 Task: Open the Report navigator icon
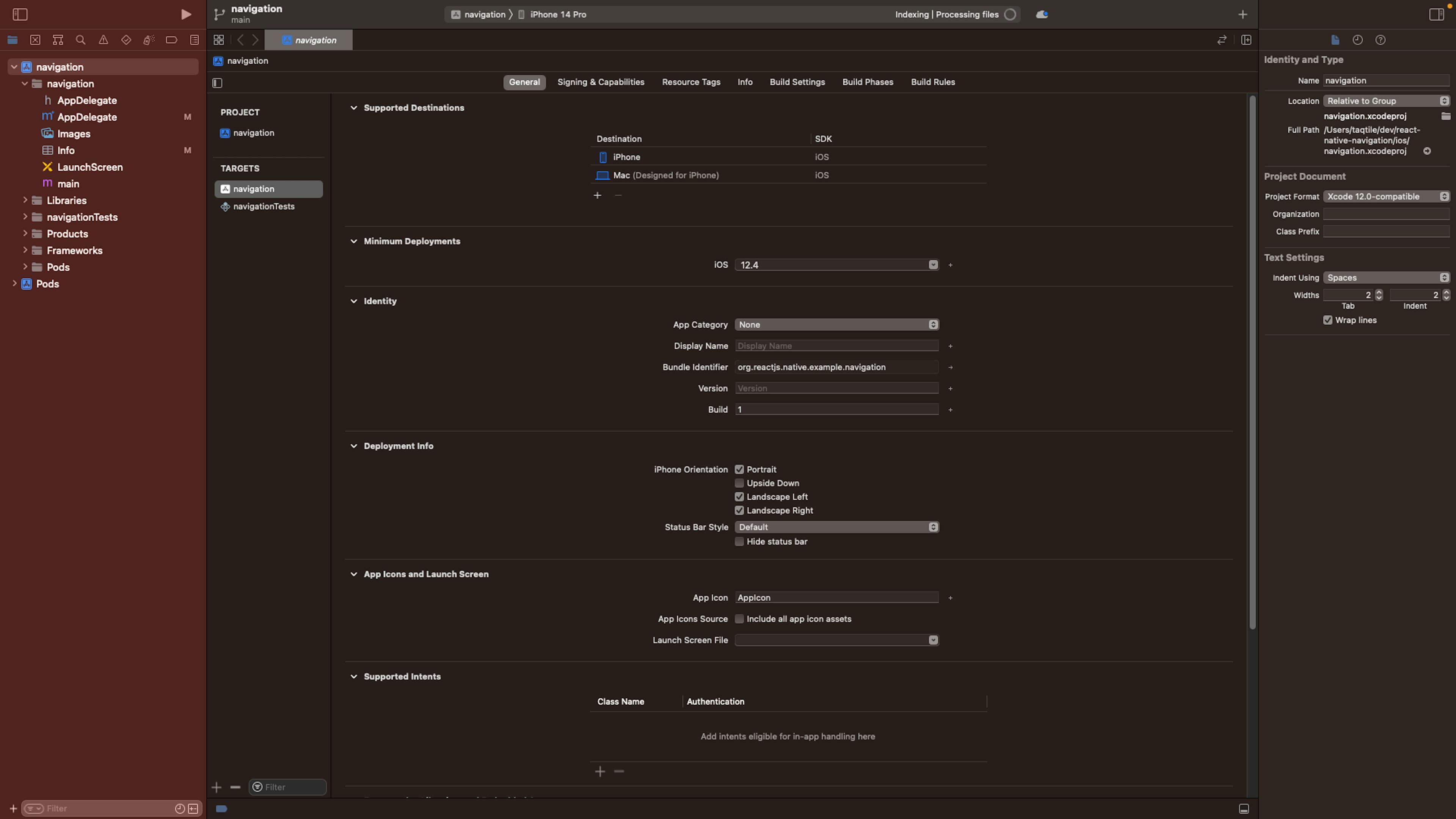[195, 39]
